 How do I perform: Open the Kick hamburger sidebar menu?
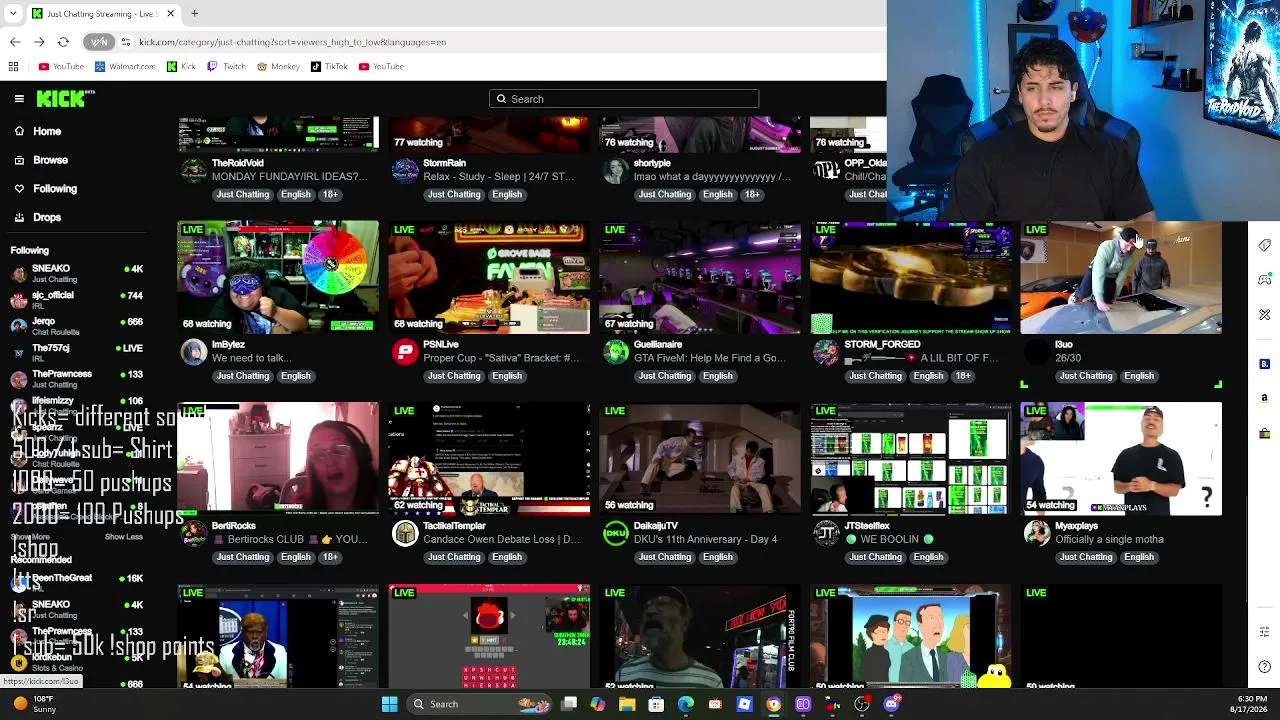point(19,98)
